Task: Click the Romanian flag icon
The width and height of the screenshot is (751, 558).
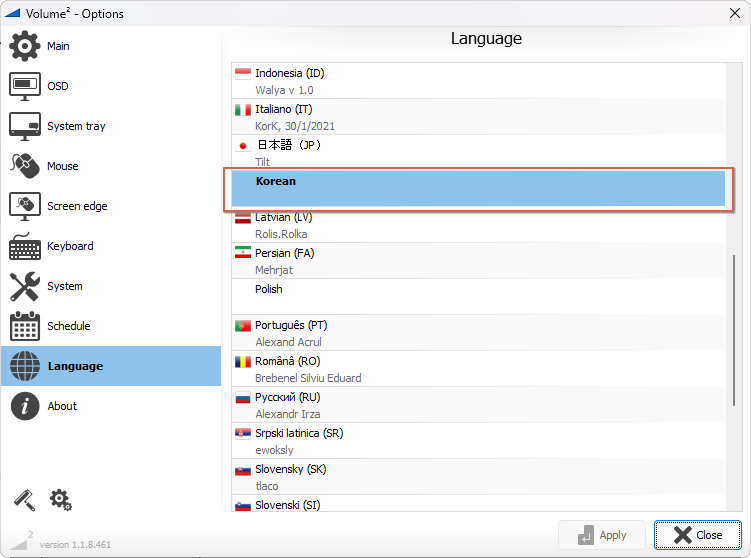Action: [x=243, y=362]
